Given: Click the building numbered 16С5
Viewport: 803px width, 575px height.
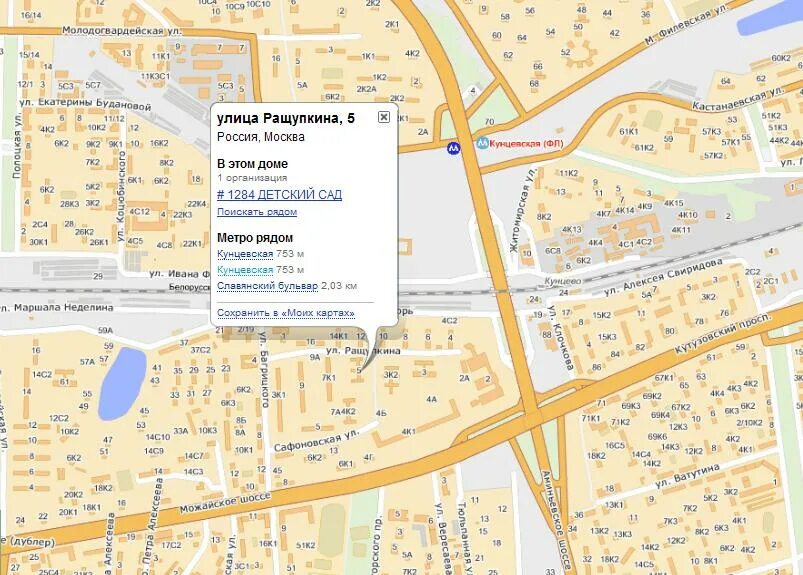Looking at the screenshot, I should point(615,445).
